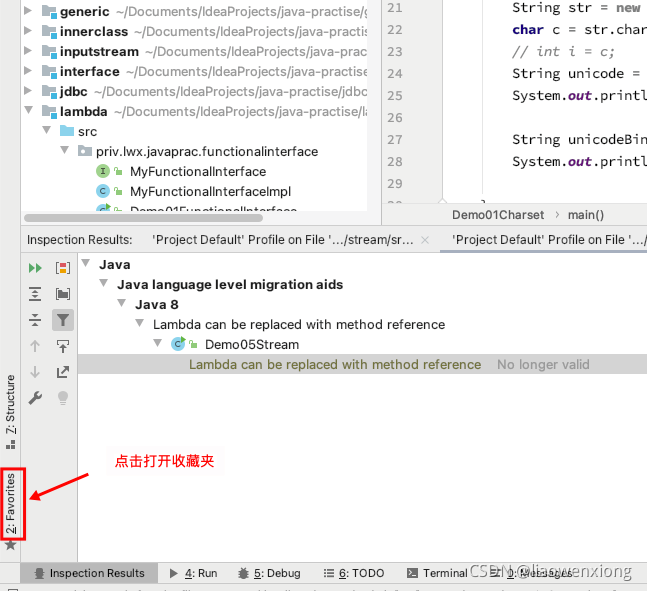Select first 'Project Default' Profile stream tab
This screenshot has width=647, height=591.
click(283, 240)
